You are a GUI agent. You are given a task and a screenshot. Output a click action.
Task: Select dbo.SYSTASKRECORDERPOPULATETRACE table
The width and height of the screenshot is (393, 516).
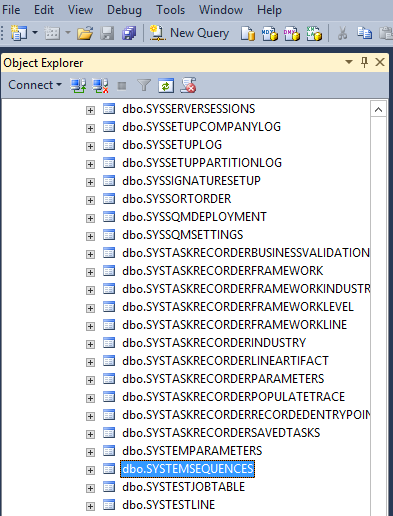coord(233,397)
